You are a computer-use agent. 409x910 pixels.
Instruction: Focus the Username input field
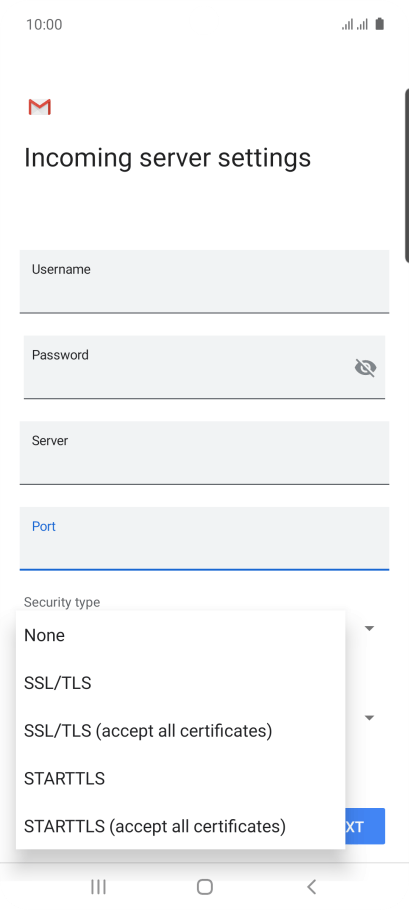[204, 281]
